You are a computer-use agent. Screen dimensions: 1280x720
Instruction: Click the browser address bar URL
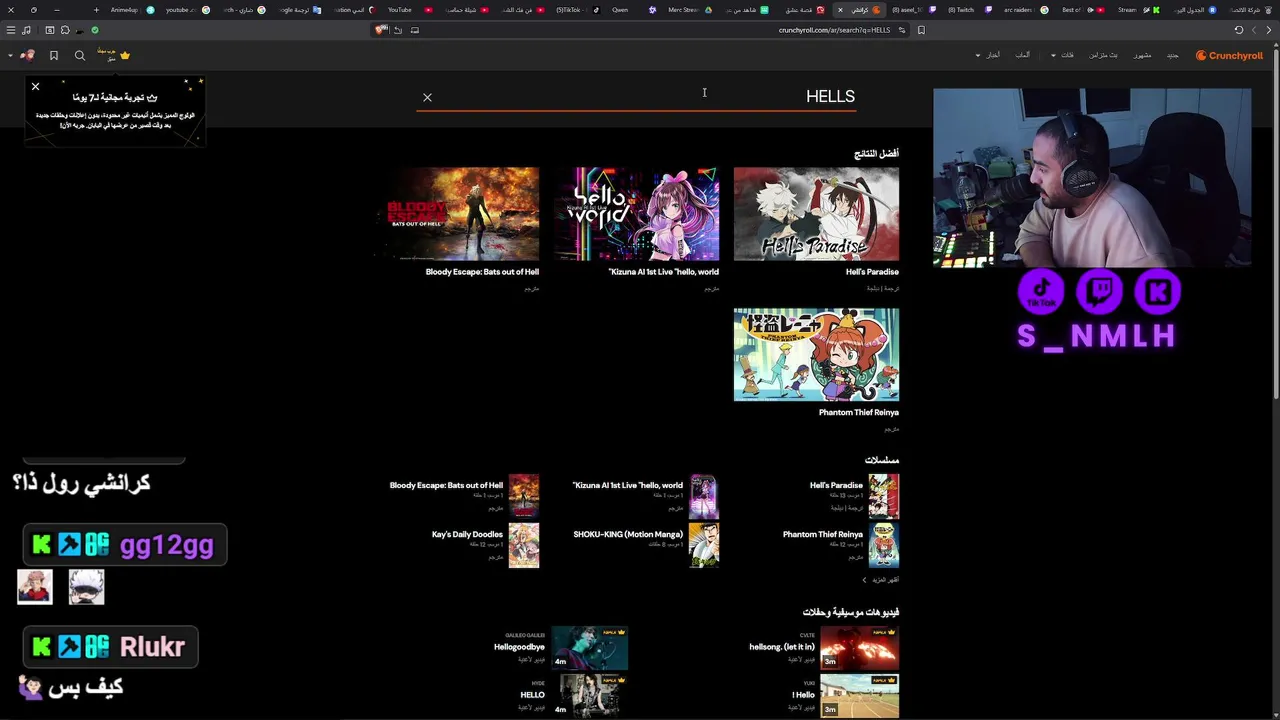tap(834, 30)
